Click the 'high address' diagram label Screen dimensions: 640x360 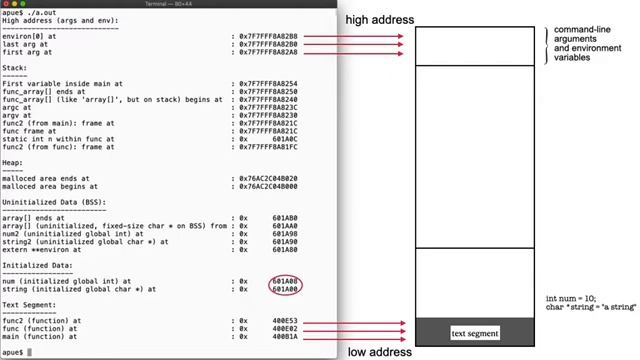coord(380,20)
